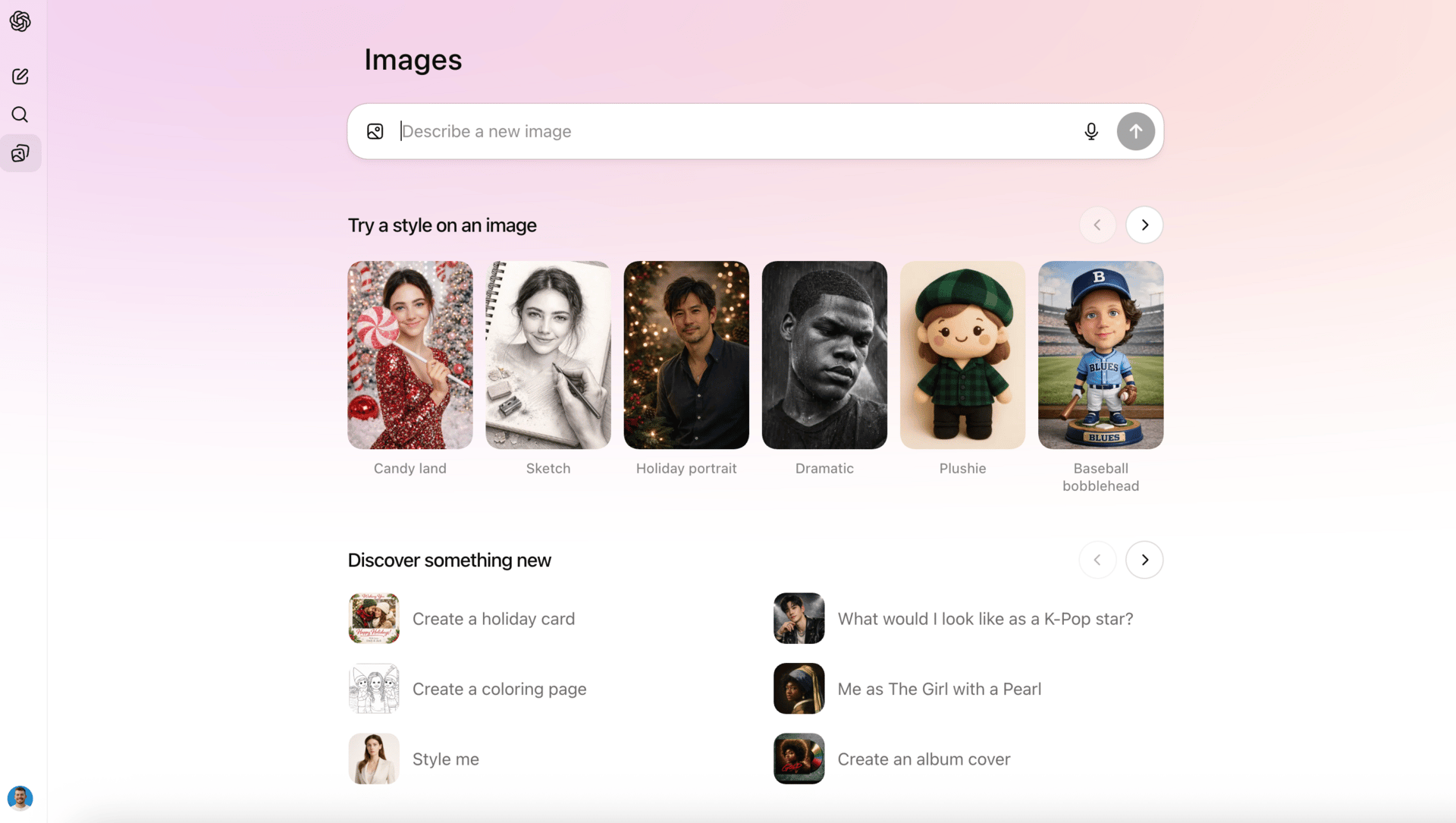Go back in the styles carousel
Image resolution: width=1456 pixels, height=823 pixels.
click(x=1097, y=225)
